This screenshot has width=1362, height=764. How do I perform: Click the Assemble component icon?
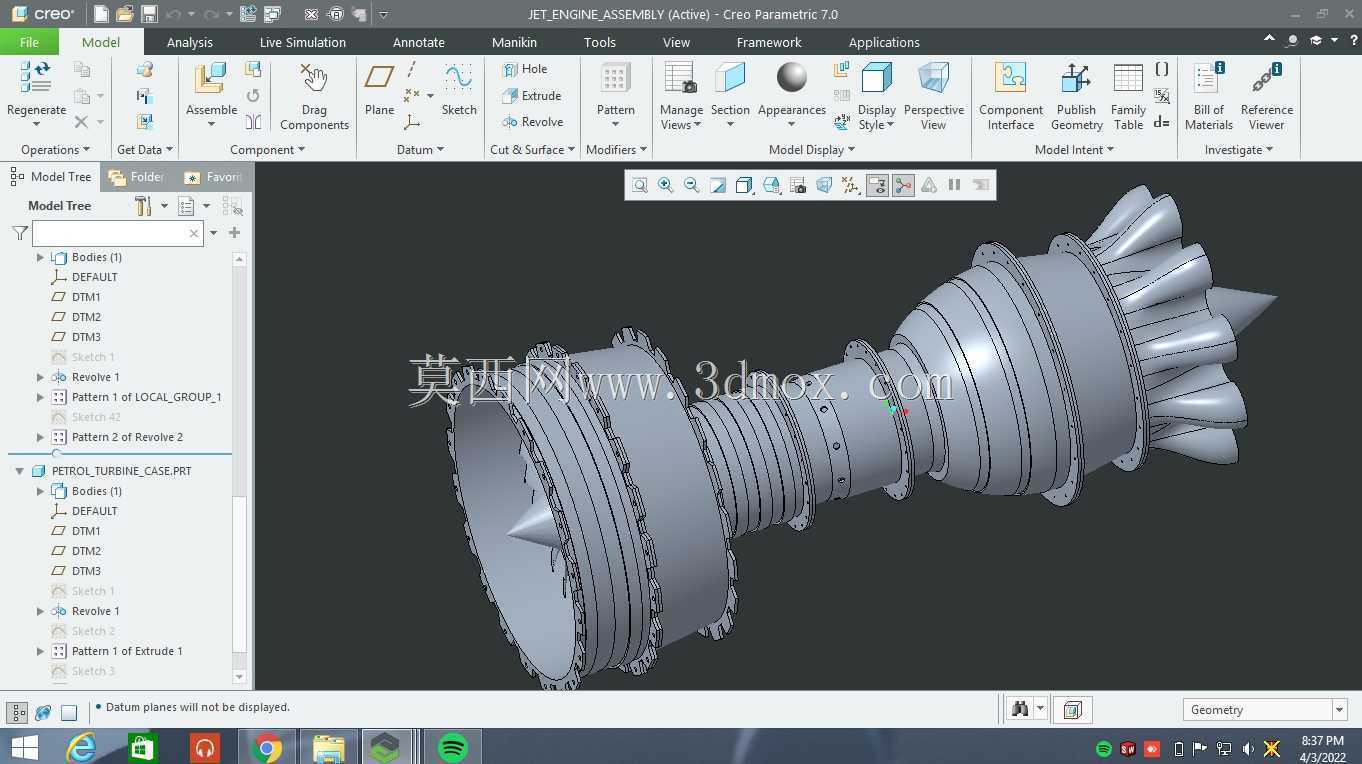click(211, 79)
